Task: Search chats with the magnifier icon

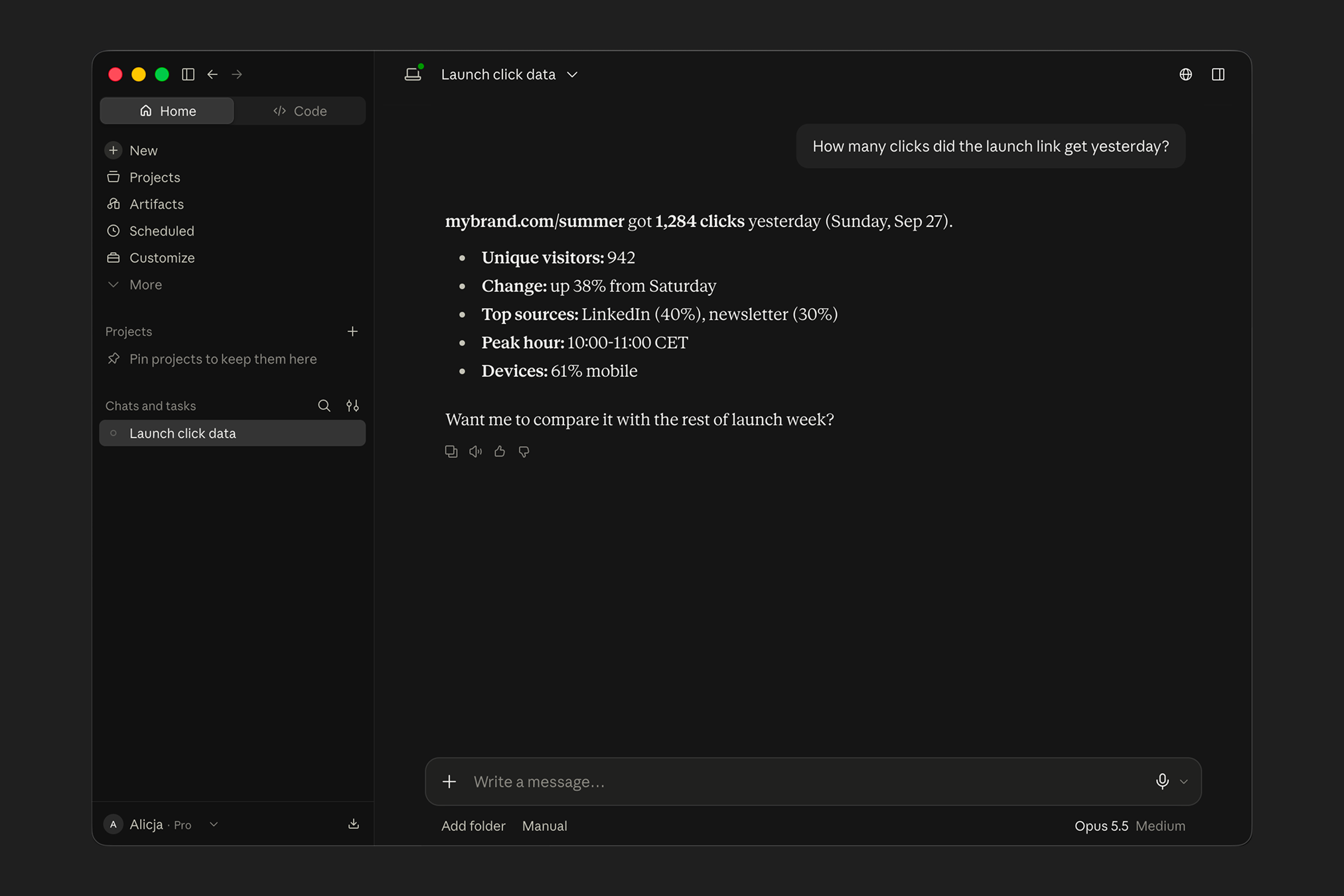Action: pos(324,406)
